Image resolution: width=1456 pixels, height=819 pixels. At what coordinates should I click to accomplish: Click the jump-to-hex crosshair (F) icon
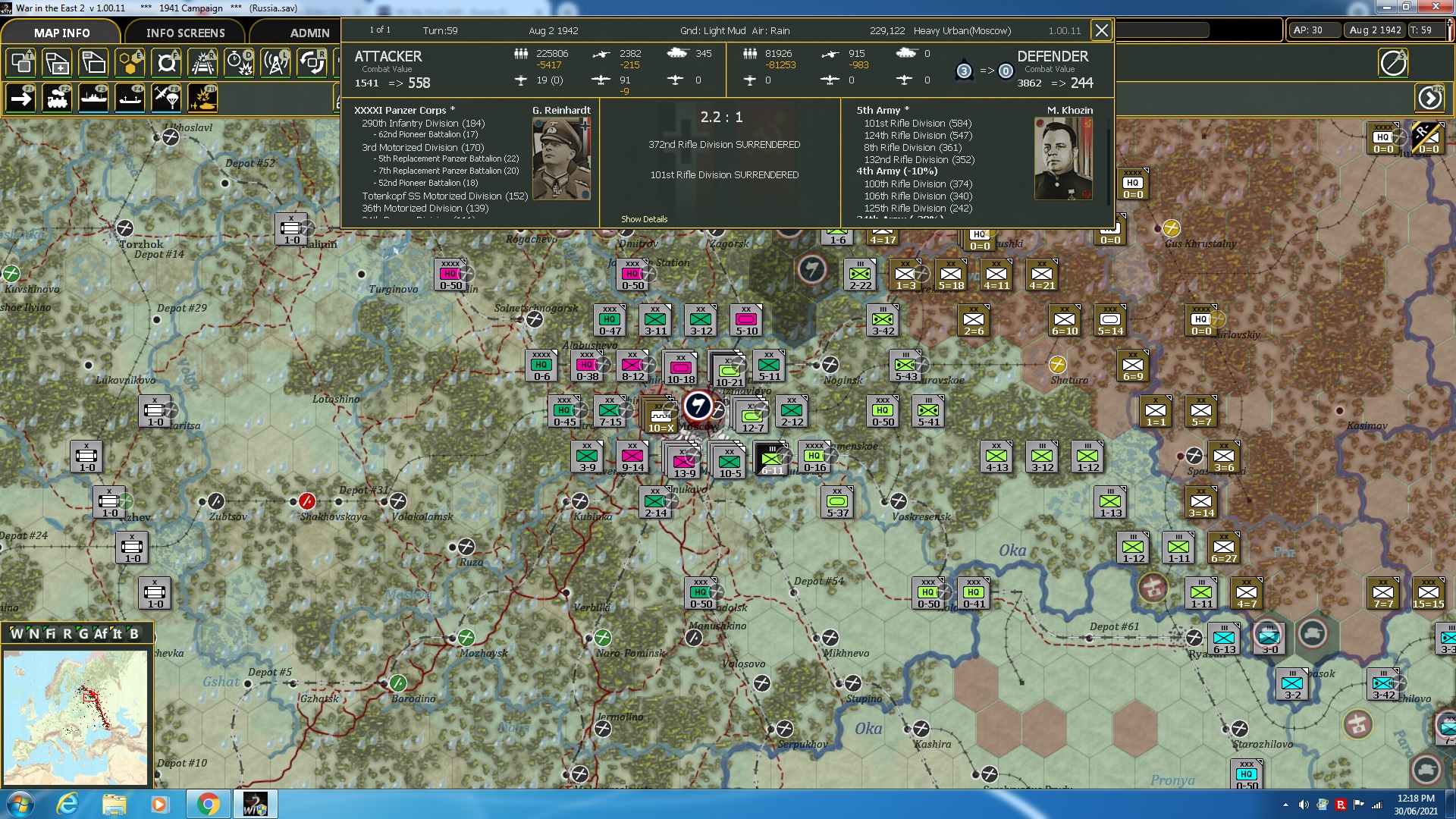click(166, 63)
